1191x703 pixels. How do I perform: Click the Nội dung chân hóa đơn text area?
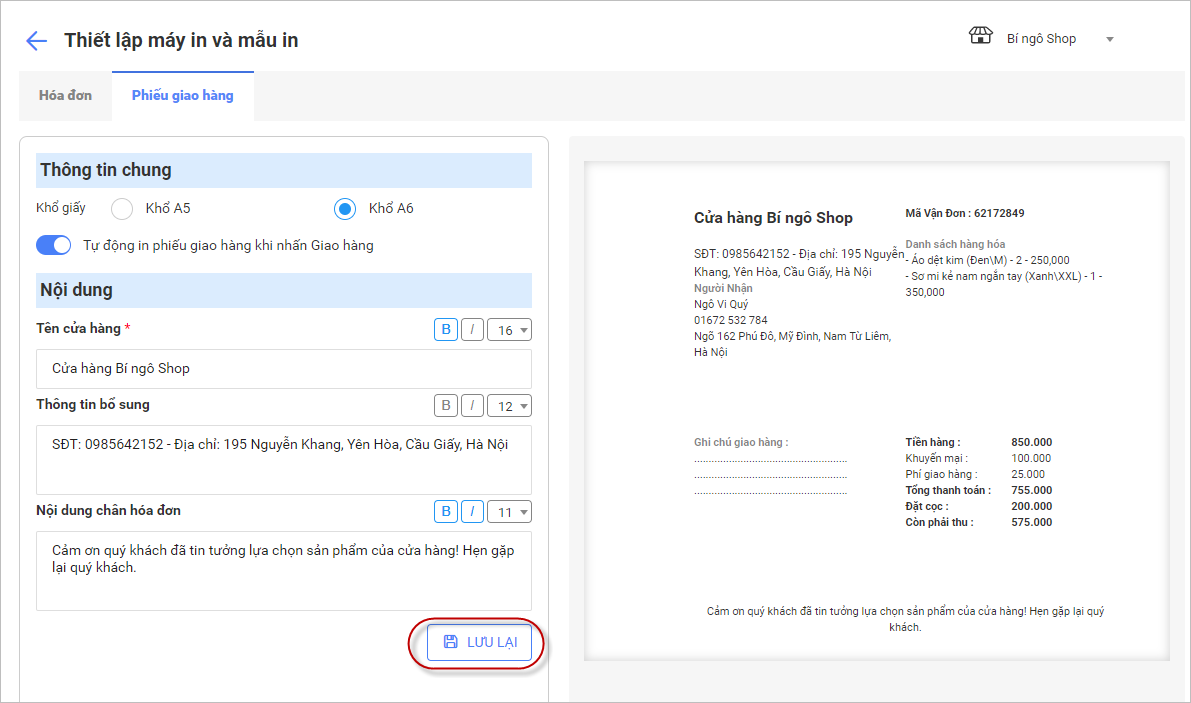pos(284,570)
